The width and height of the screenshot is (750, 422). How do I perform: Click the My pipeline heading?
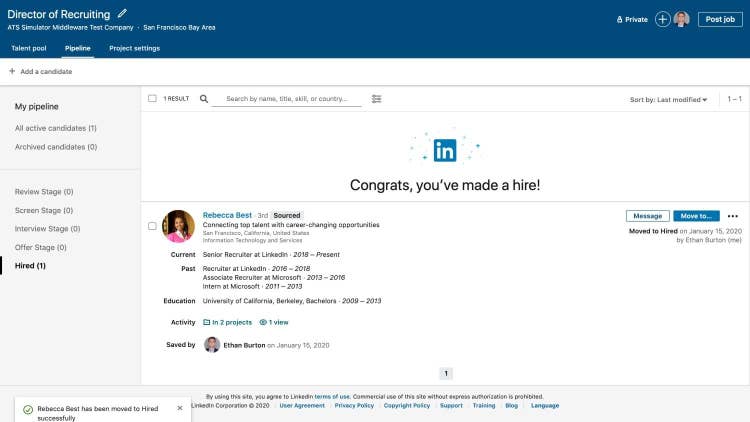tap(36, 106)
